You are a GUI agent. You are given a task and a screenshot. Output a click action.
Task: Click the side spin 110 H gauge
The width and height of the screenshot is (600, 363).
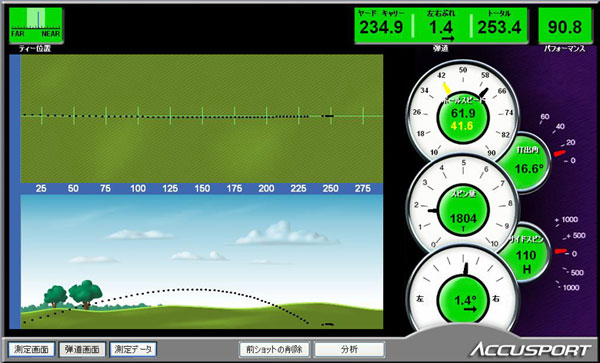click(x=526, y=254)
